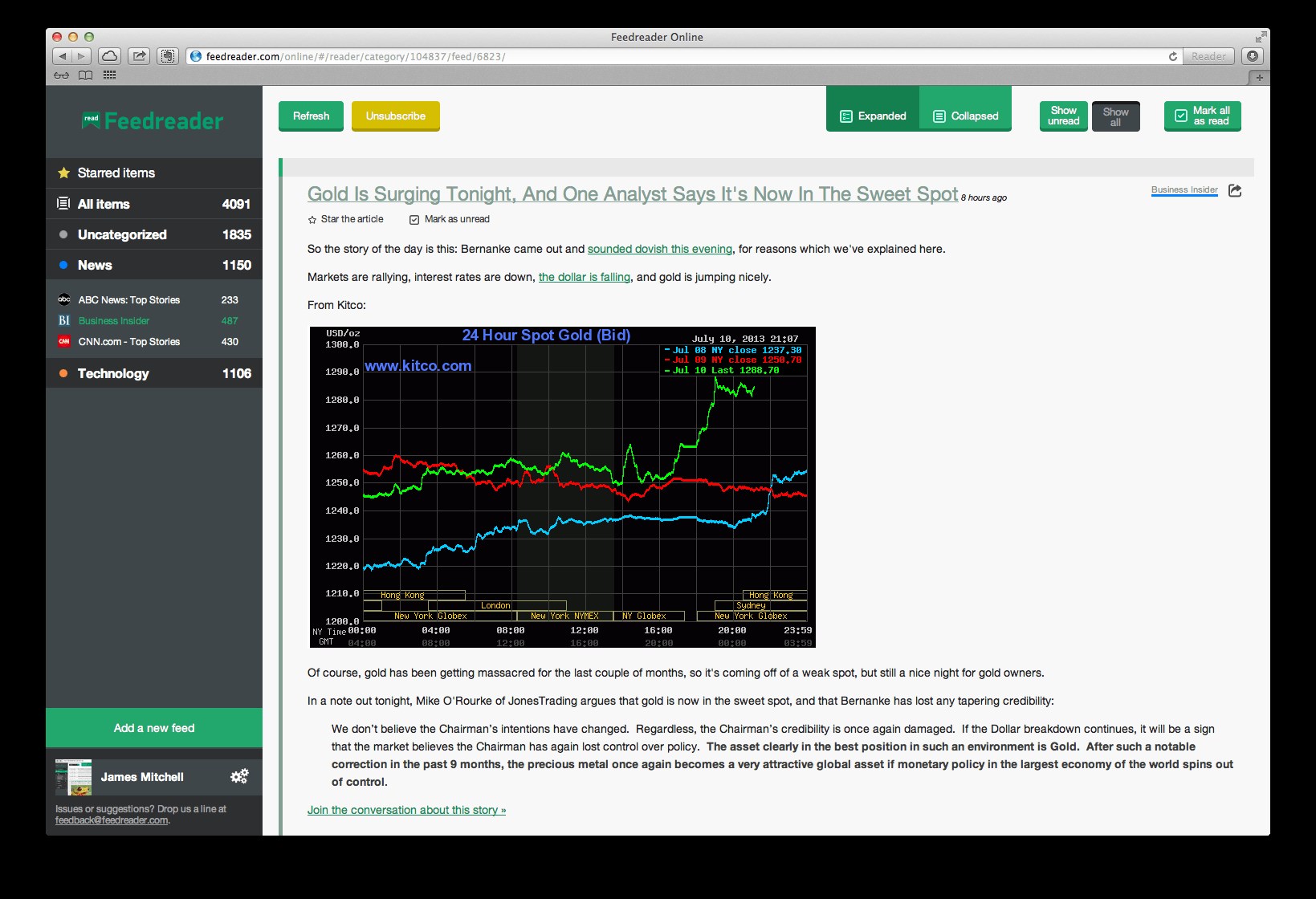Open the gold surging article title
The image size is (1316, 899).
coord(633,194)
